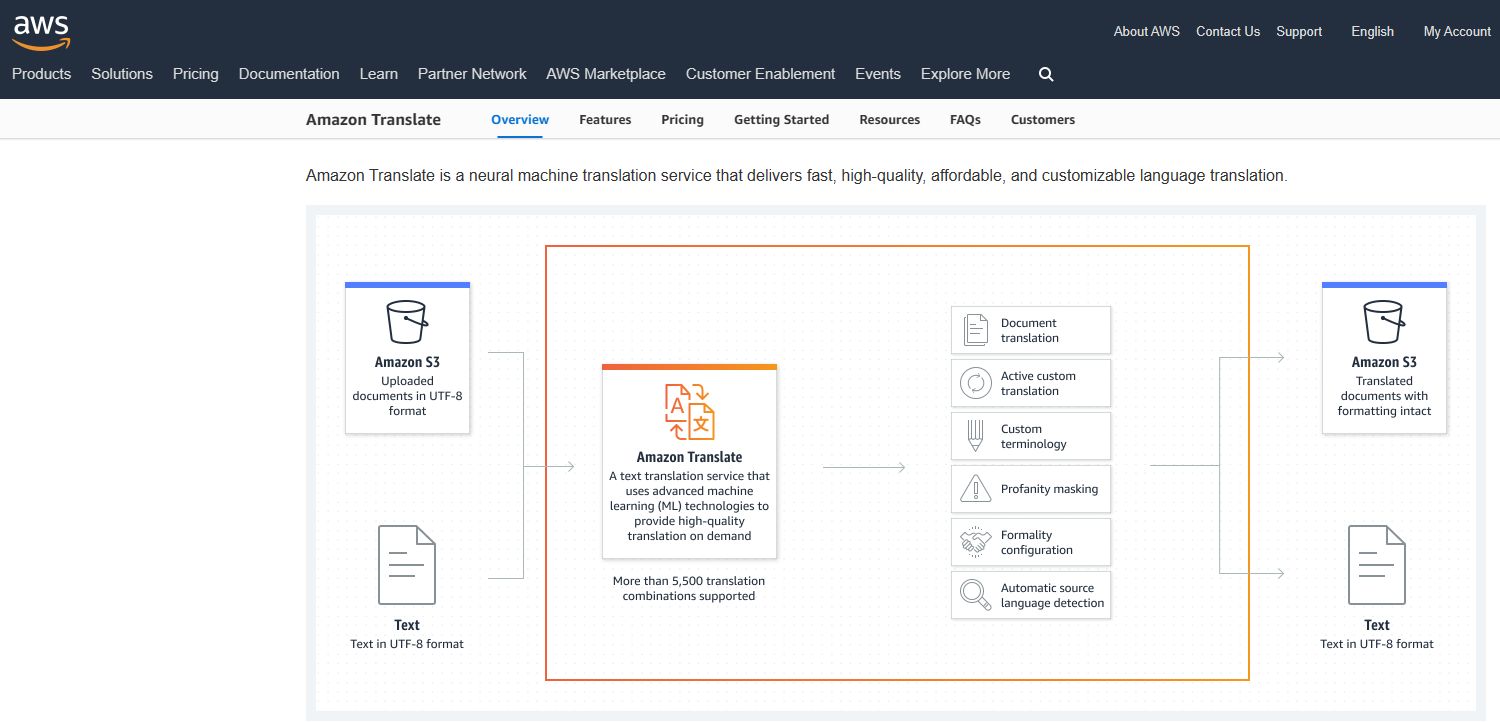Click the output Text document icon
This screenshot has width=1500, height=722.
pos(1377,565)
